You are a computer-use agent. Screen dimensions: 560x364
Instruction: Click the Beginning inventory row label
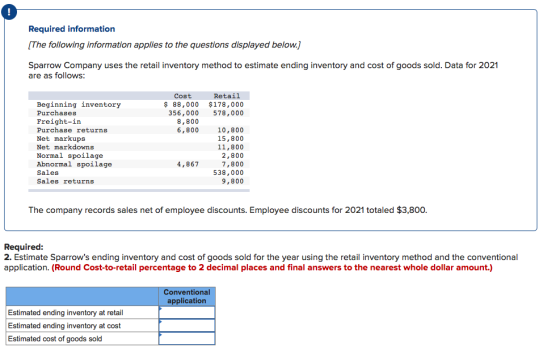(x=79, y=105)
